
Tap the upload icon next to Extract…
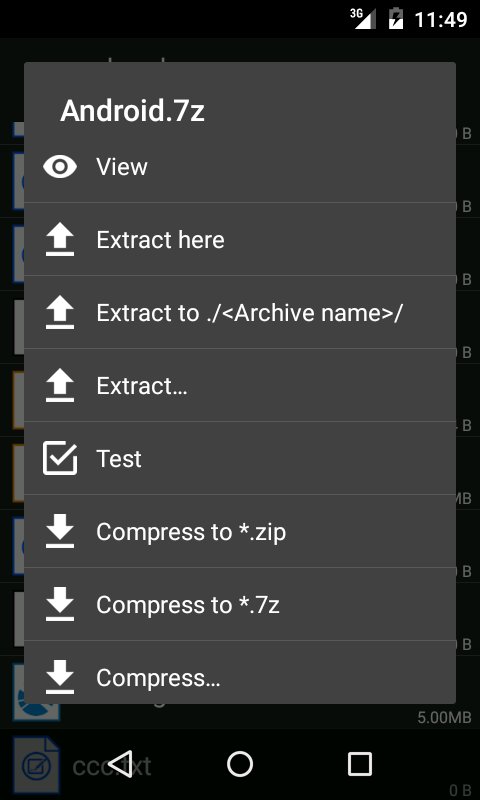click(60, 386)
